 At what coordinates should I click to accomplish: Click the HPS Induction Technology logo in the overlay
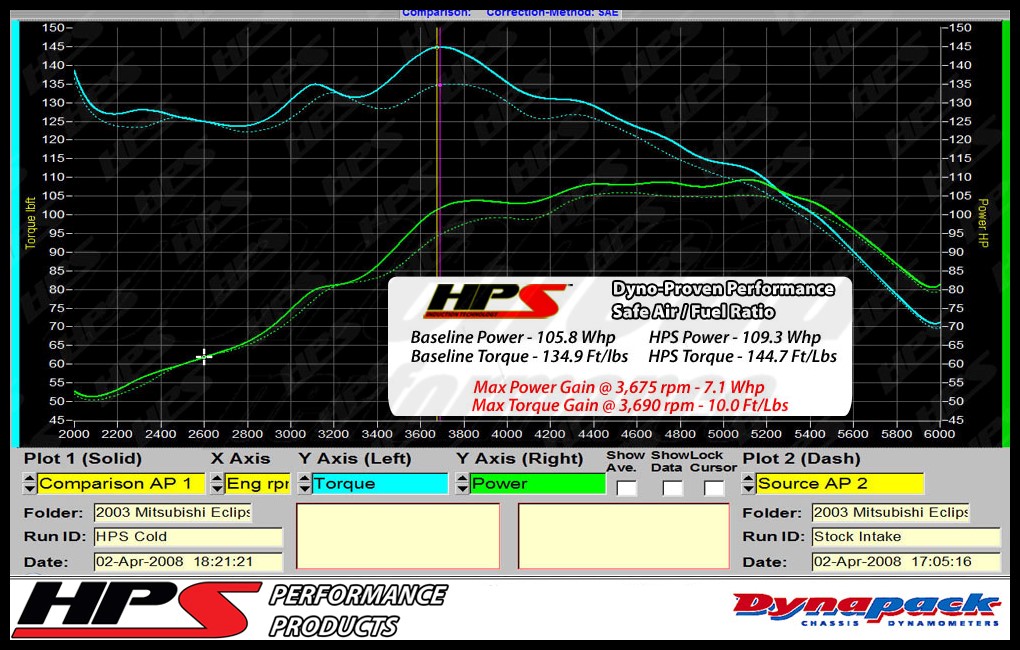[496, 301]
